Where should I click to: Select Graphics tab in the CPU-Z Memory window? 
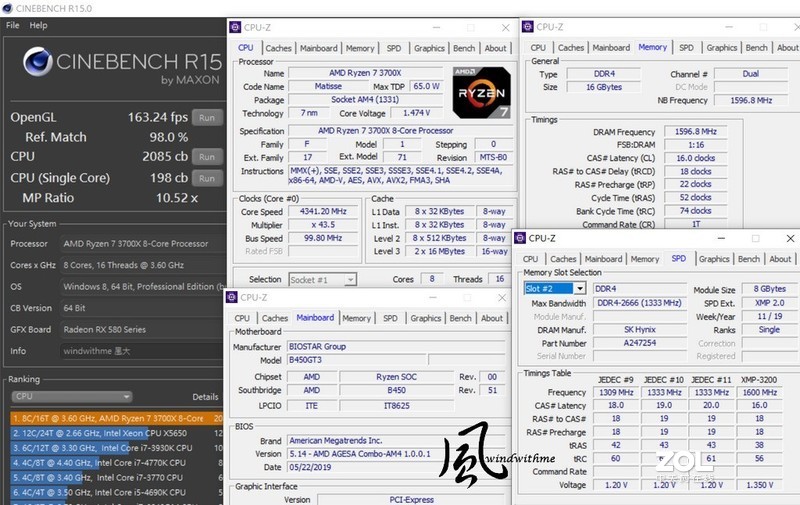point(721,47)
